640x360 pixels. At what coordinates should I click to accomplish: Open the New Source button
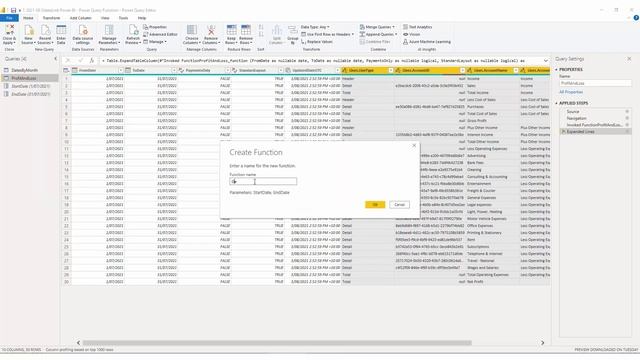click(28, 34)
